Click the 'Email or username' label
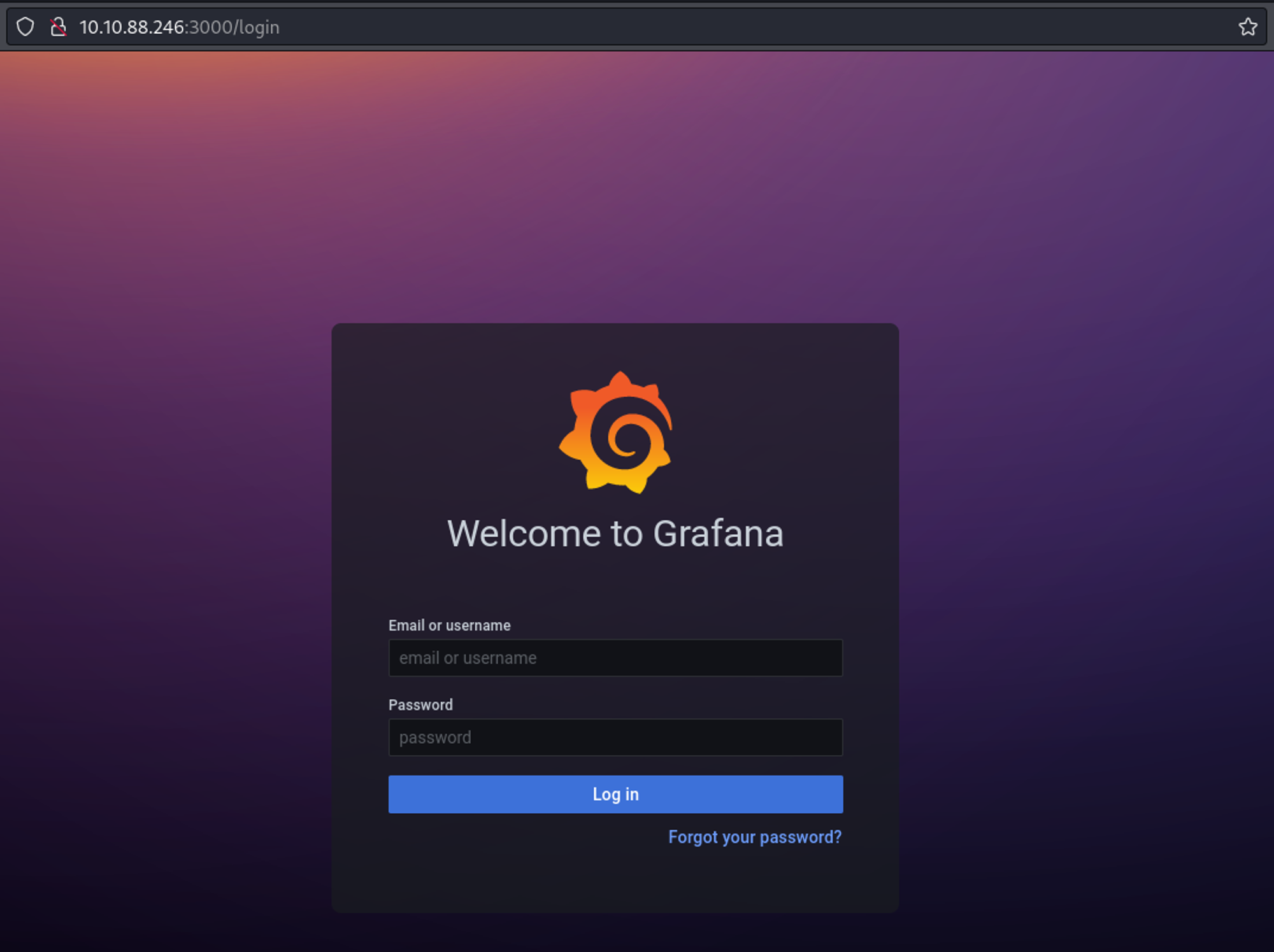 449,625
